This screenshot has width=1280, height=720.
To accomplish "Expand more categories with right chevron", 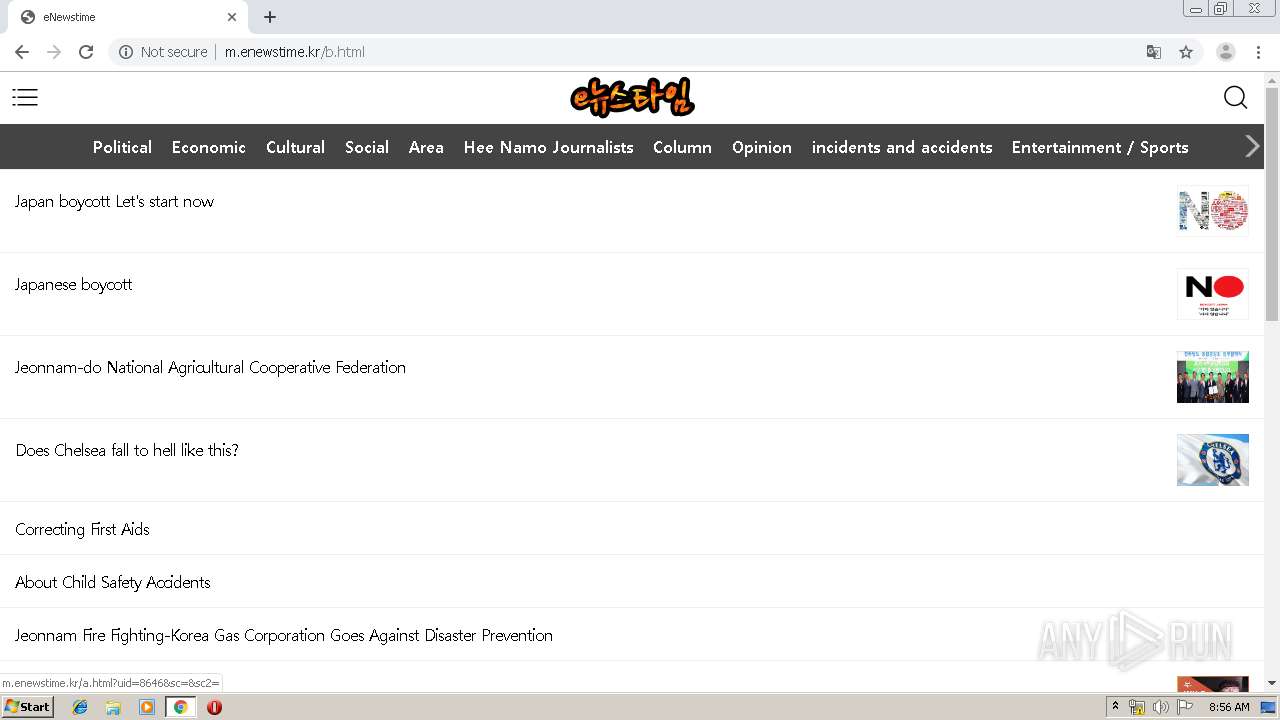I will click(x=1252, y=146).
